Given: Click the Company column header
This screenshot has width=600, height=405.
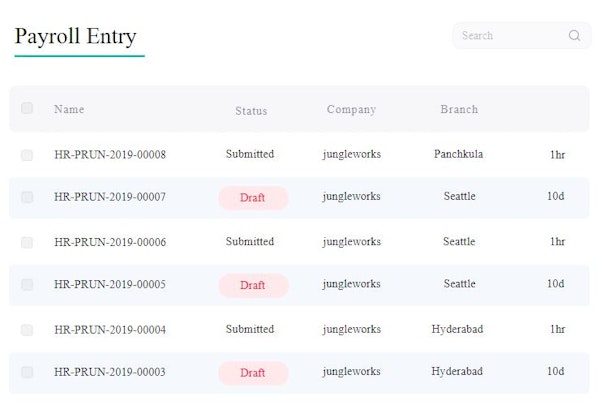Looking at the screenshot, I should 351,110.
